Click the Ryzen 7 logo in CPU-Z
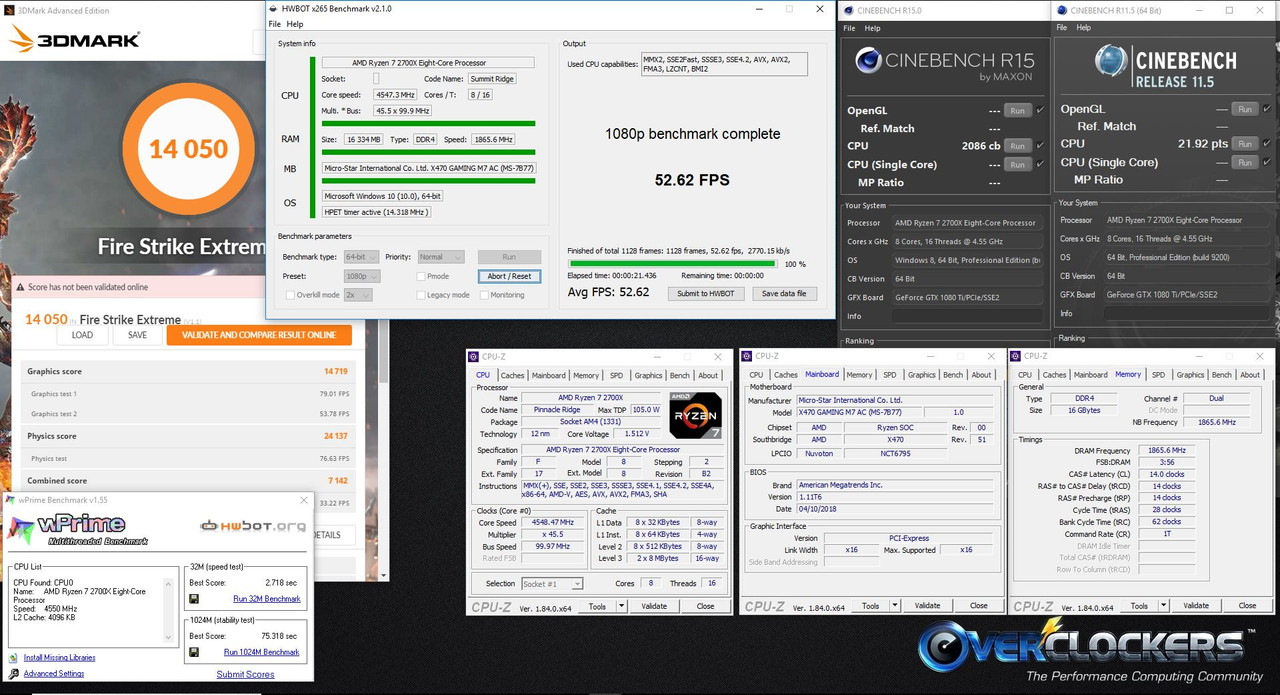Screen dimensions: 1280x695 click(x=695, y=414)
